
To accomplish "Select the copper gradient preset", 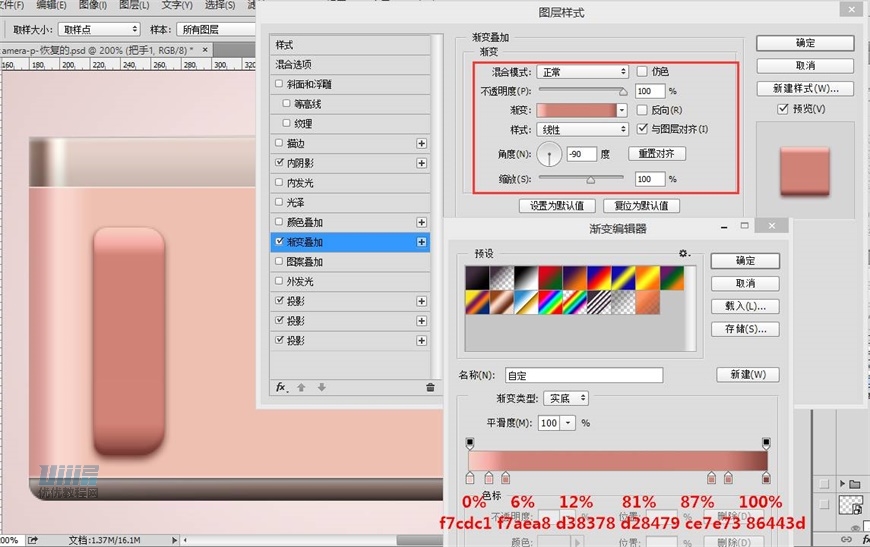I will [501, 302].
